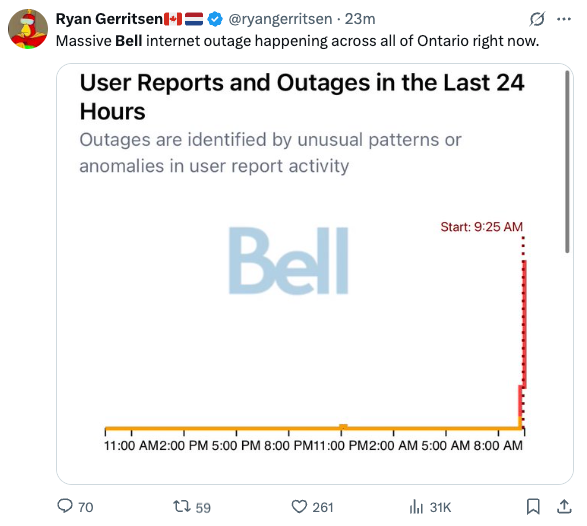This screenshot has width=587, height=526.
Task: Bookmark this tweet
Action: [x=533, y=507]
